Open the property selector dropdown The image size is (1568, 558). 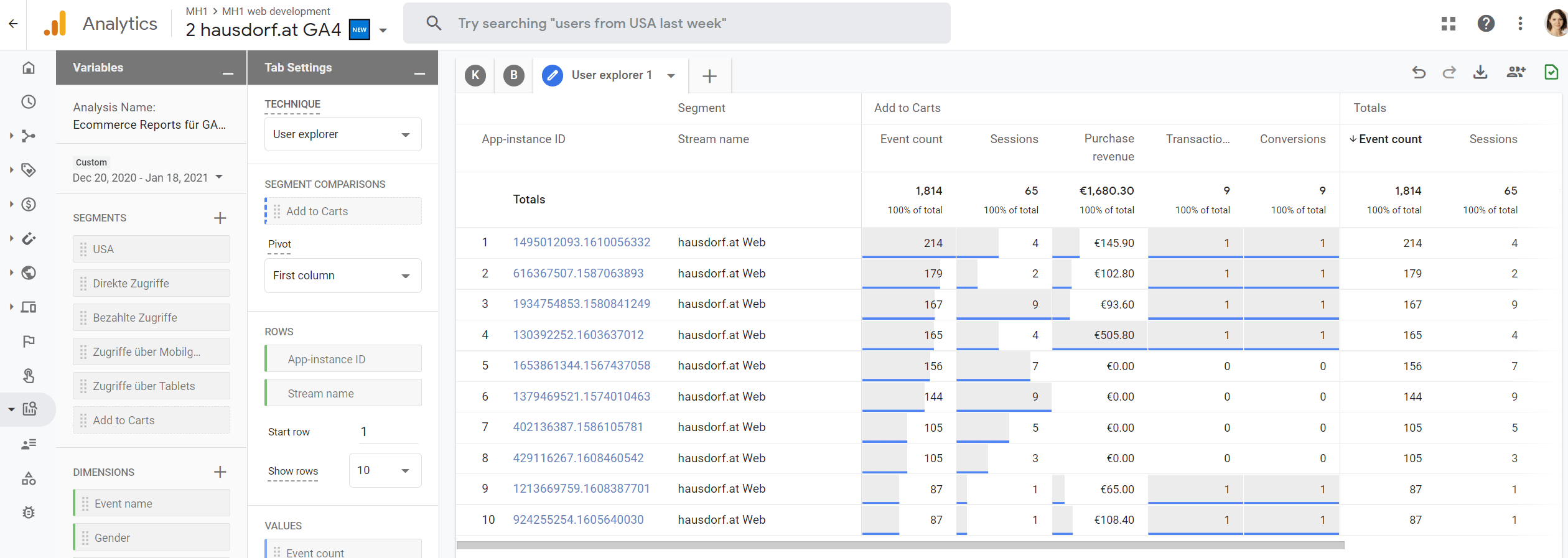pyautogui.click(x=383, y=30)
